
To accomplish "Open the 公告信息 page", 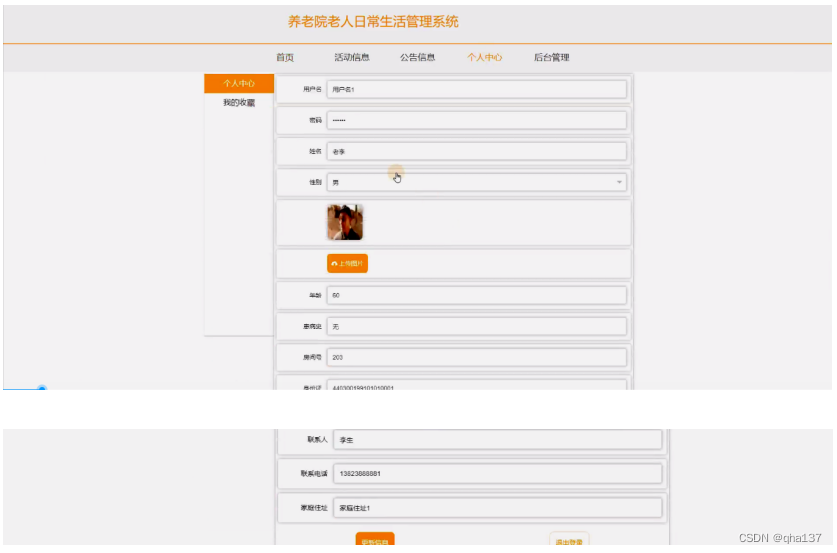I will pos(417,57).
